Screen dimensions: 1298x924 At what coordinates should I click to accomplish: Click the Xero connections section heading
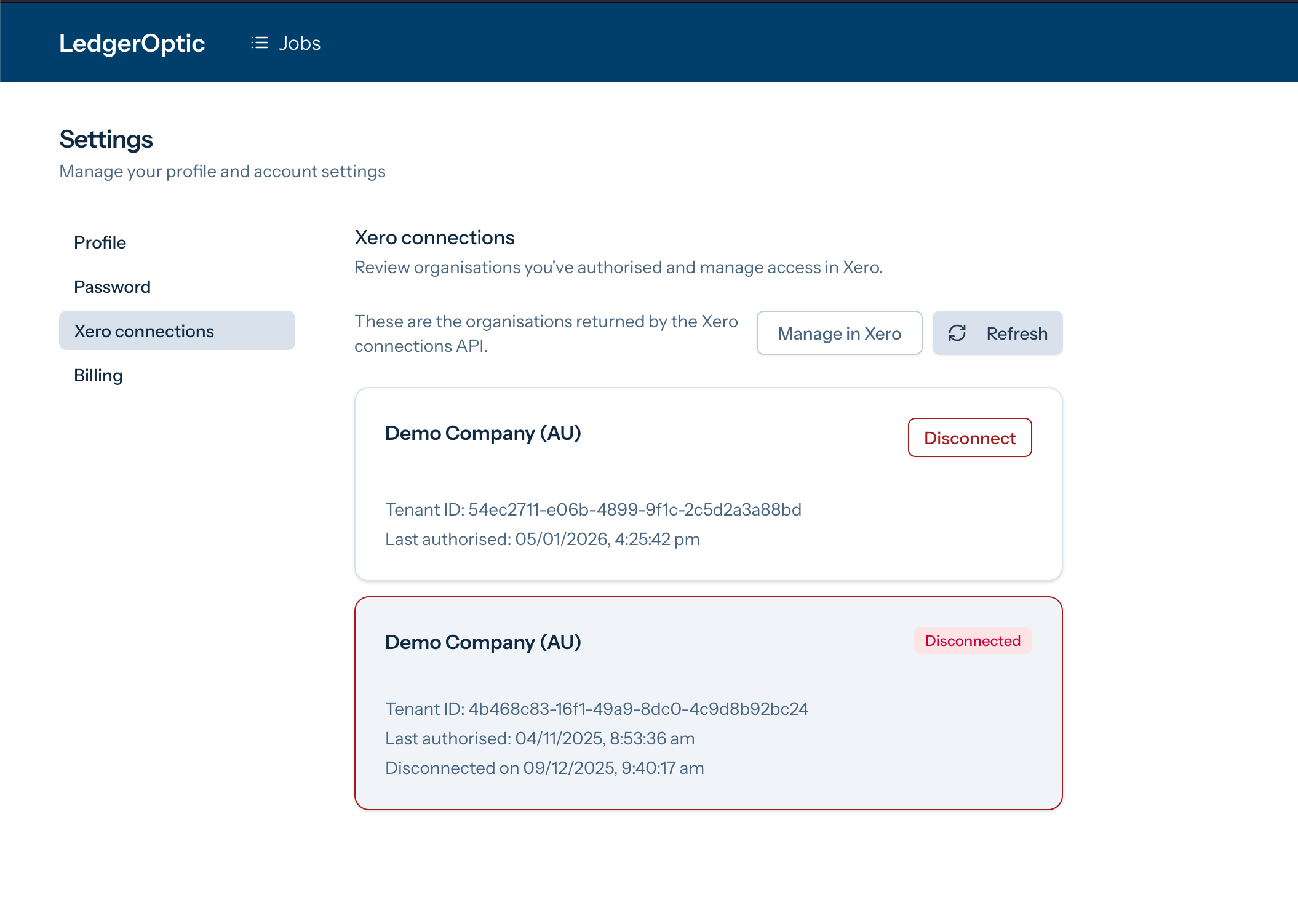(434, 237)
